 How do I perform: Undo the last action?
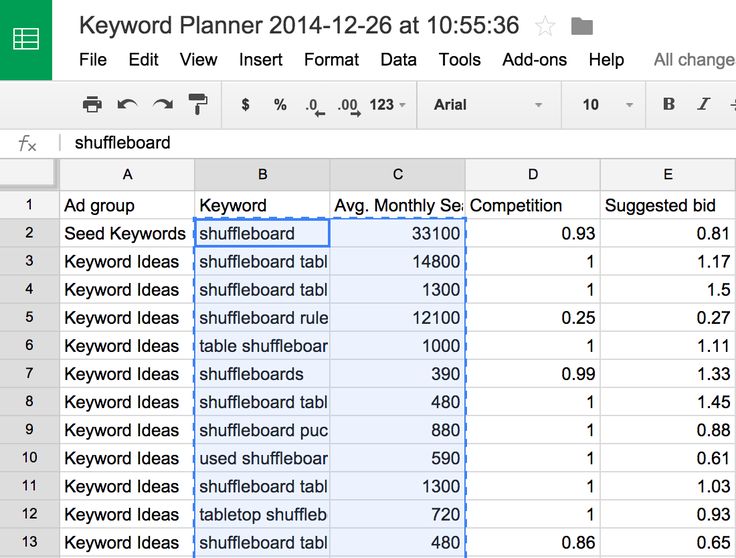tap(127, 104)
